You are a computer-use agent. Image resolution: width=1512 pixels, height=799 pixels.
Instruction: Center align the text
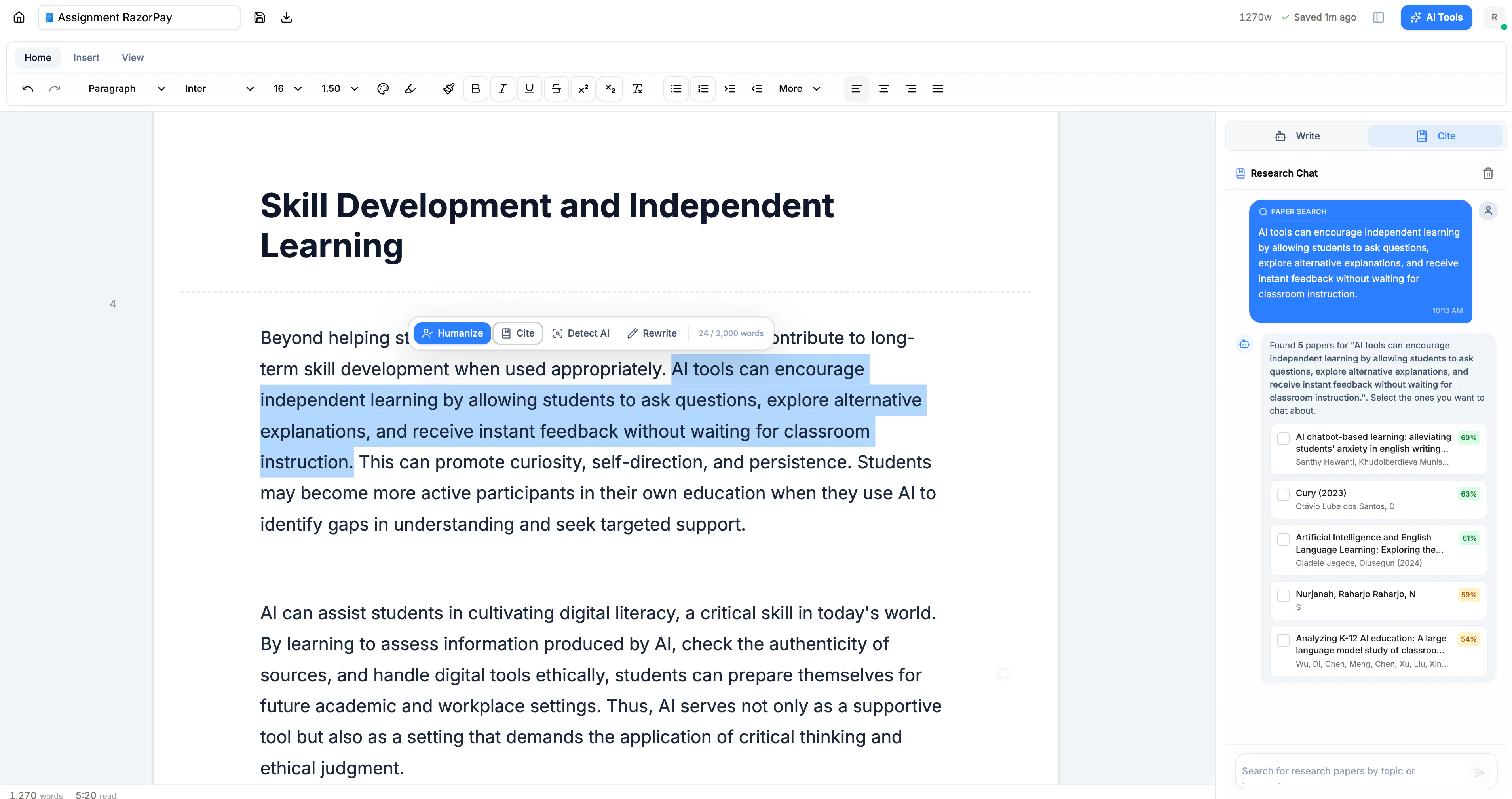coord(883,89)
